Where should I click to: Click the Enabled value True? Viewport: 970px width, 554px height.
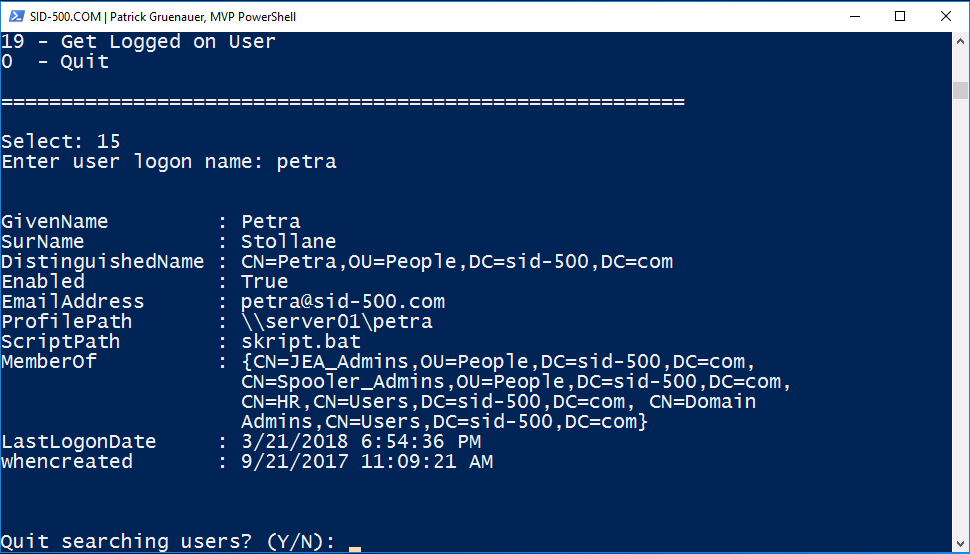(x=265, y=282)
